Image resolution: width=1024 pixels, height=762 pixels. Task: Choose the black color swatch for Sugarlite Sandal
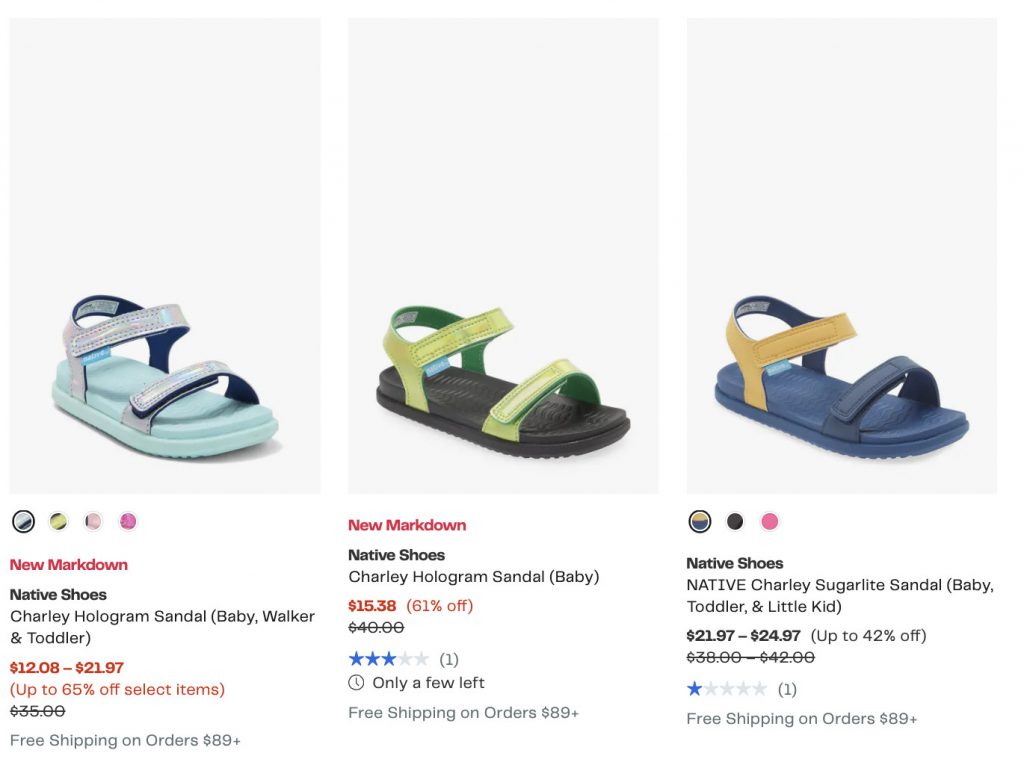point(735,521)
